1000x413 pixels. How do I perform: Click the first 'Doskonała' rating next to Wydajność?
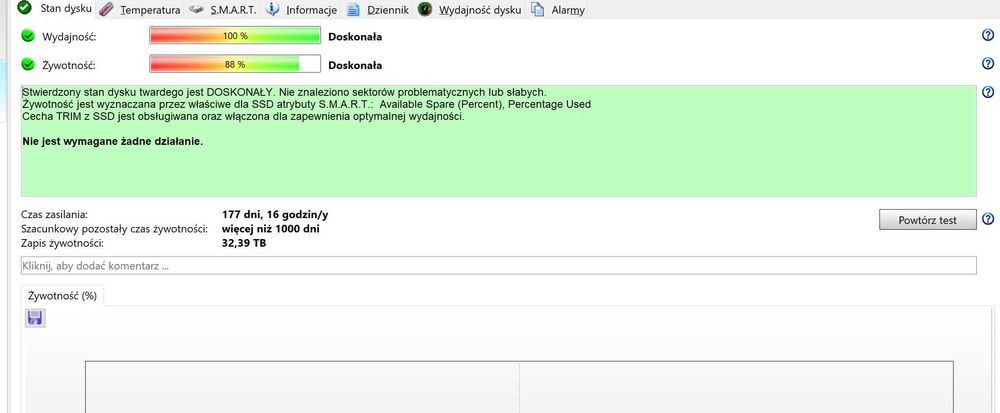pos(355,36)
